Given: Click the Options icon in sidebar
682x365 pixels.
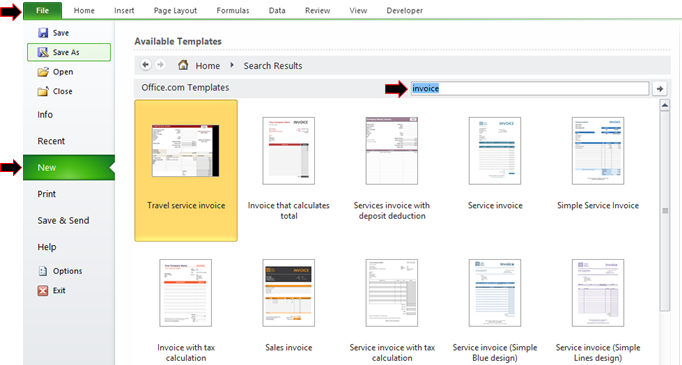Looking at the screenshot, I should click(43, 271).
